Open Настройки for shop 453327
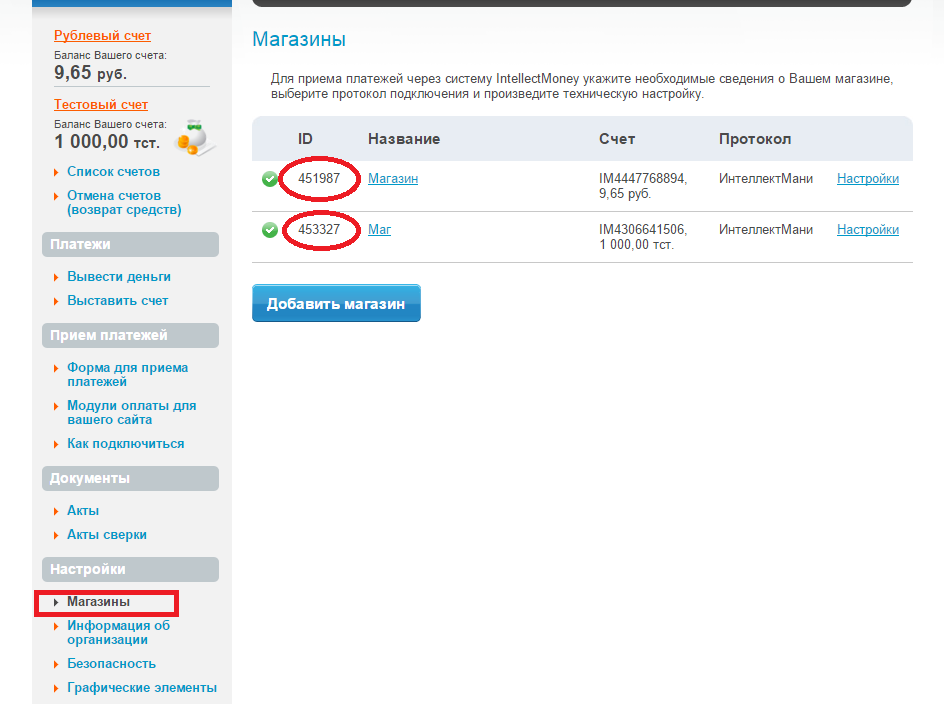The image size is (944, 704). pyautogui.click(x=868, y=230)
